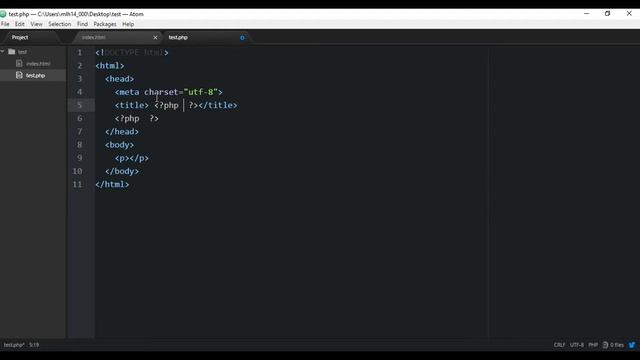This screenshot has height=360, width=640.
Task: Select test.php in the project tree
Action: coord(36,76)
